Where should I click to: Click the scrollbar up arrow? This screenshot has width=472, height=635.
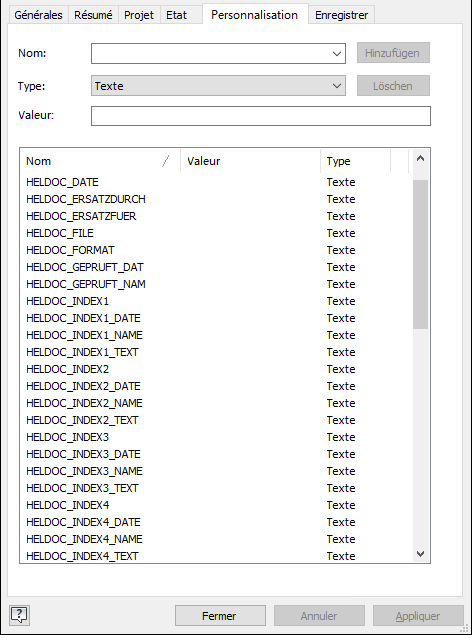pos(420,159)
